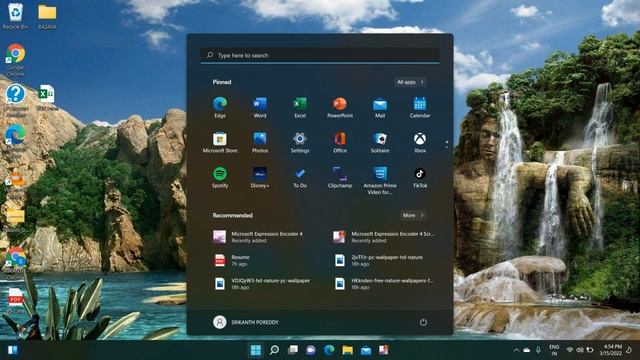This screenshot has height=360, width=640.
Task: Select the VLC desktop shortcut
Action: coord(16,184)
